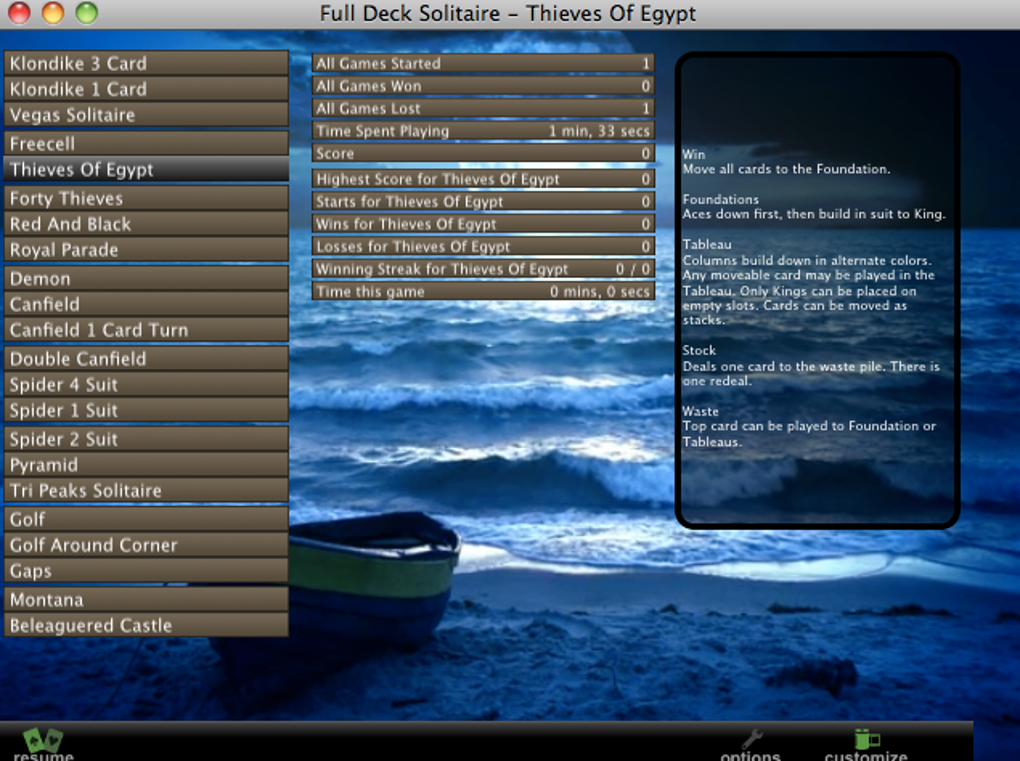Screen dimensions: 1020x761
Task: Zoom window with the green button
Action: pos(87,12)
